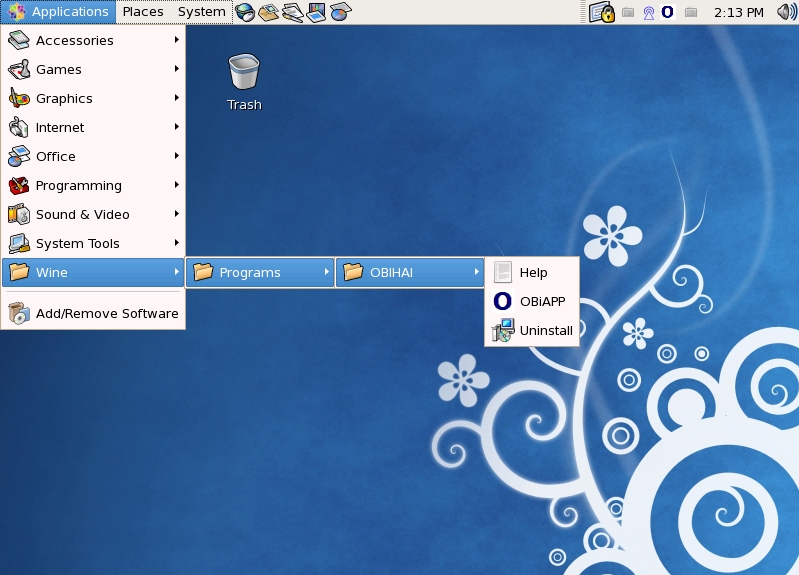
Task: Click the arrow beside System Tools
Action: tap(176, 243)
